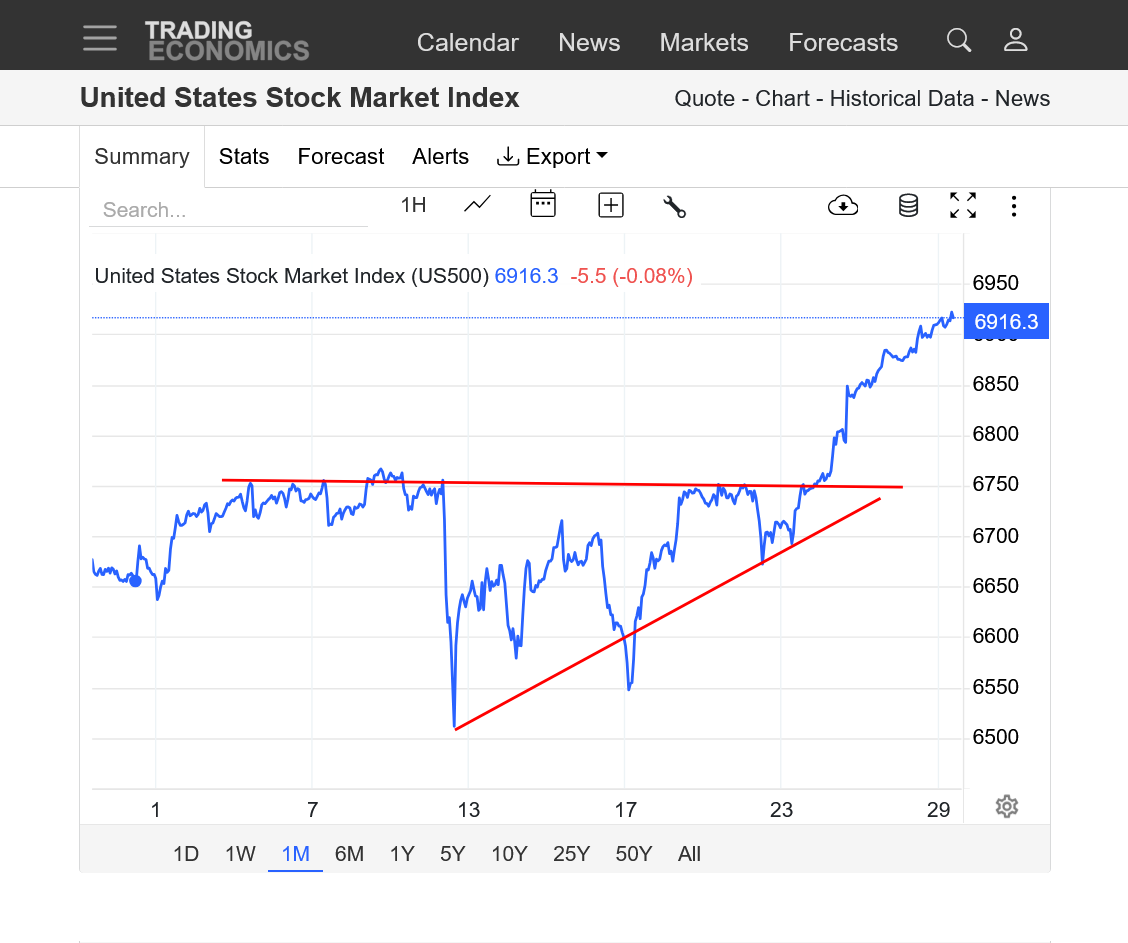Expand the Export dropdown
This screenshot has width=1128, height=943.
[553, 157]
